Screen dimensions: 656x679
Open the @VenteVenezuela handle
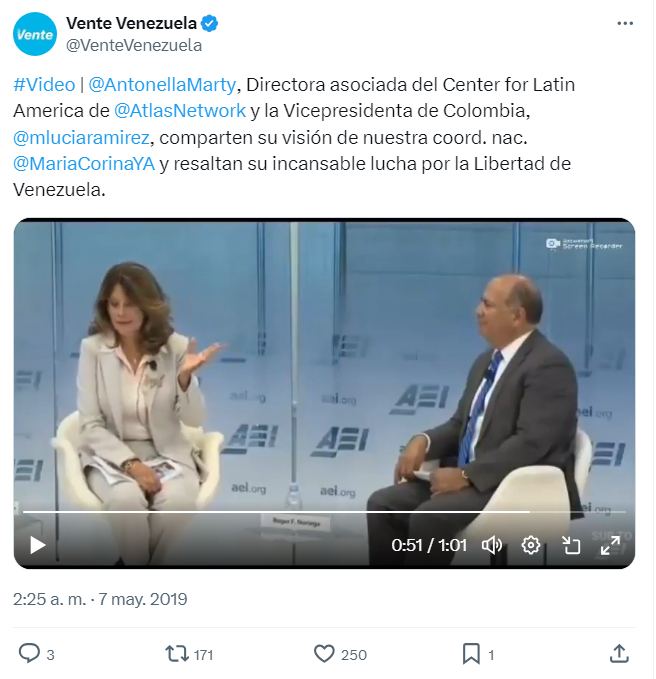point(134,45)
